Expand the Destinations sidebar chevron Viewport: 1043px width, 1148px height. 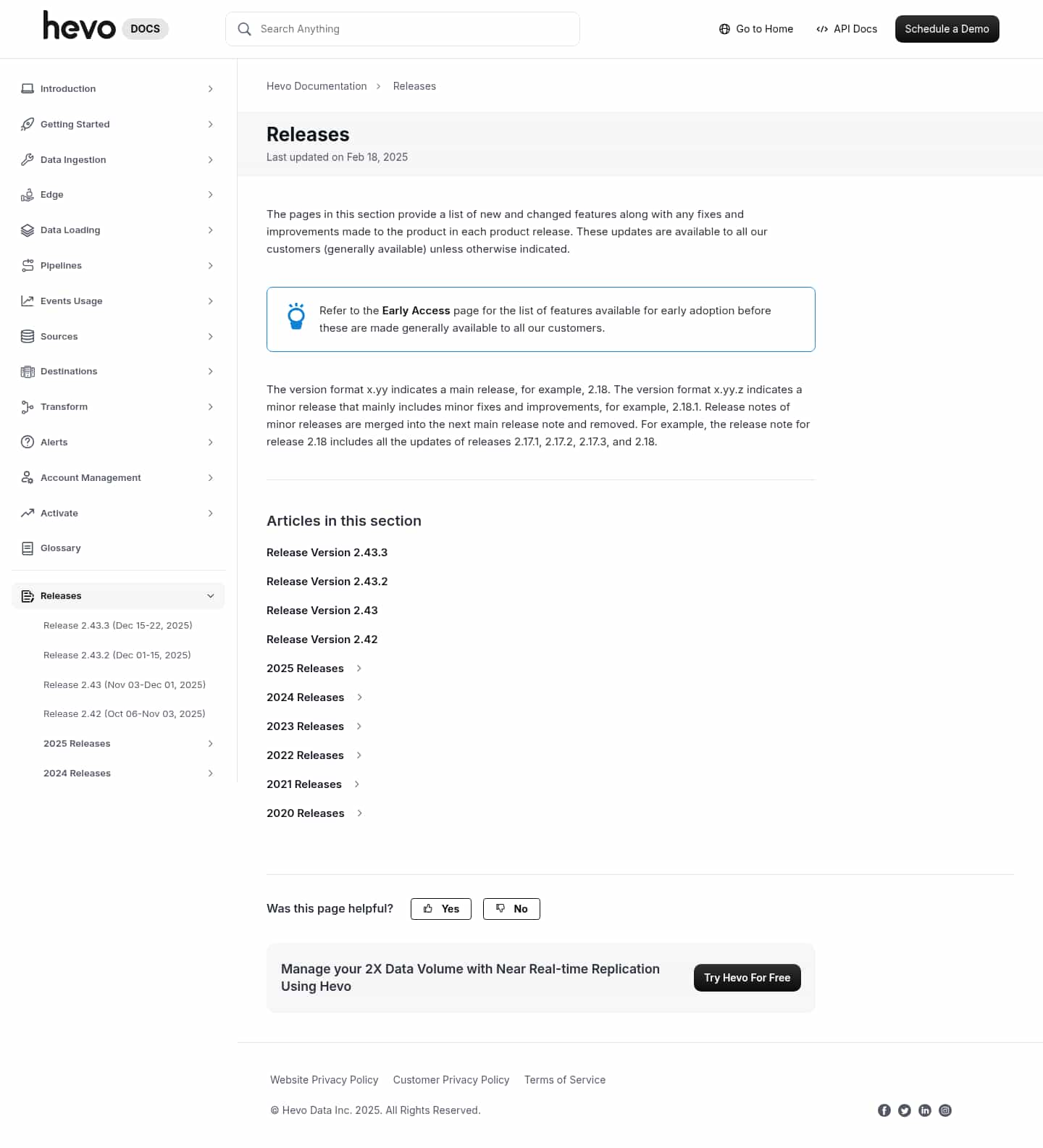tap(211, 372)
